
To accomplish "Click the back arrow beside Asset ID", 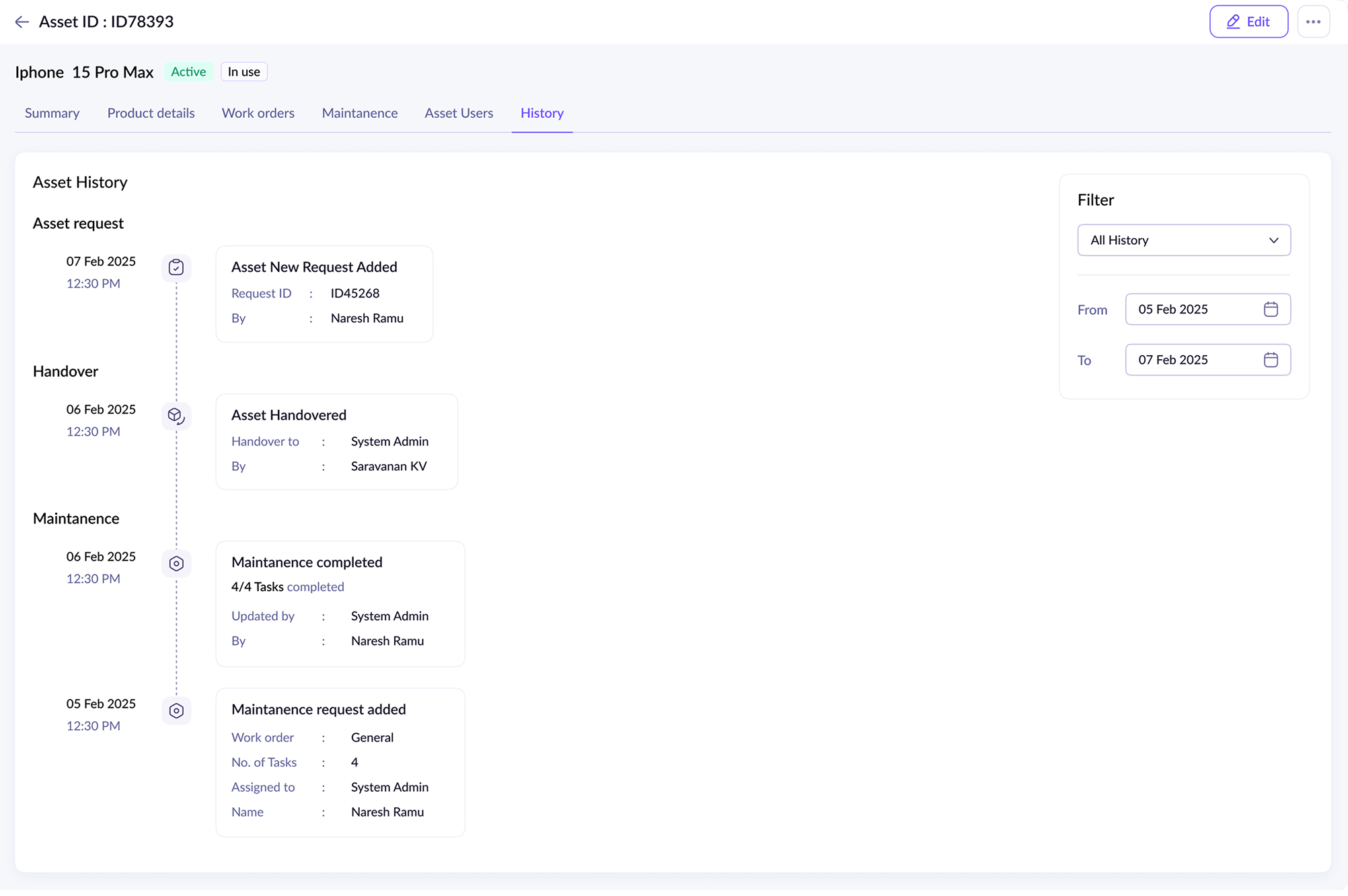I will 22,22.
